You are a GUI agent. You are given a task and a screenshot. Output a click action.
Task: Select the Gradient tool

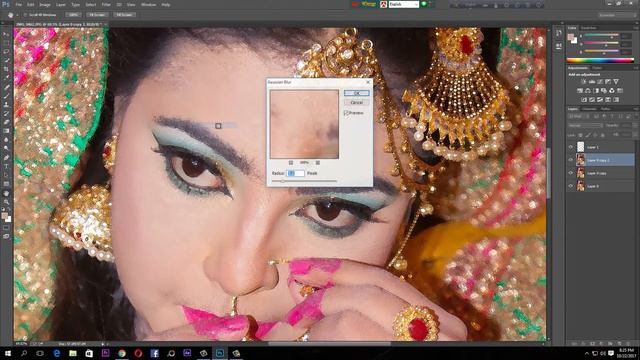pyautogui.click(x=6, y=131)
